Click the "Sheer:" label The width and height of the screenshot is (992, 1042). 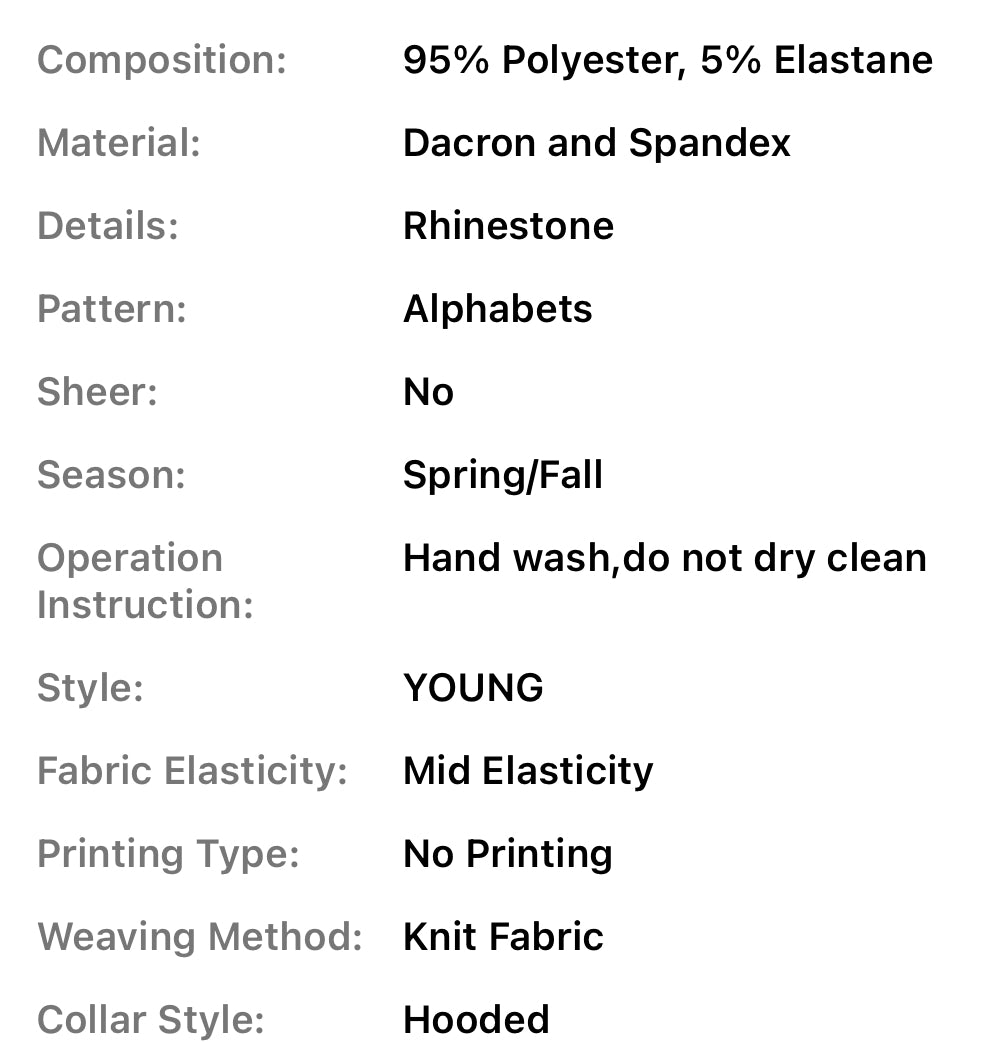tap(97, 392)
